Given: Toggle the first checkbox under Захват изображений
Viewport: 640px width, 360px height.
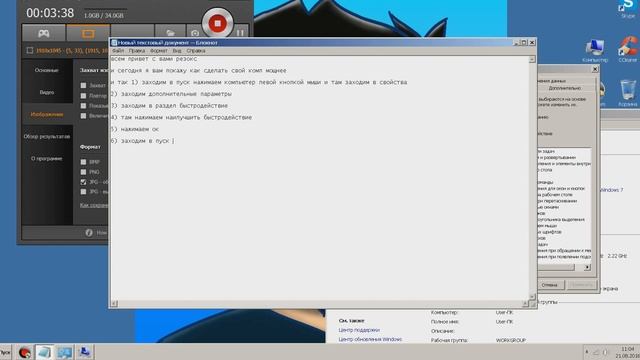Looking at the screenshot, I should 83,85.
